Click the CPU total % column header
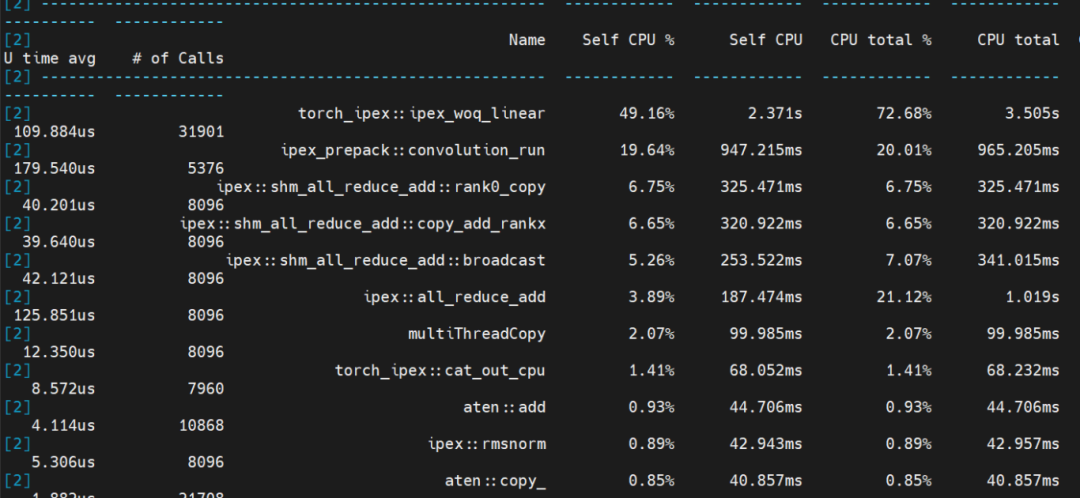The height and width of the screenshot is (498, 1080). click(x=880, y=40)
